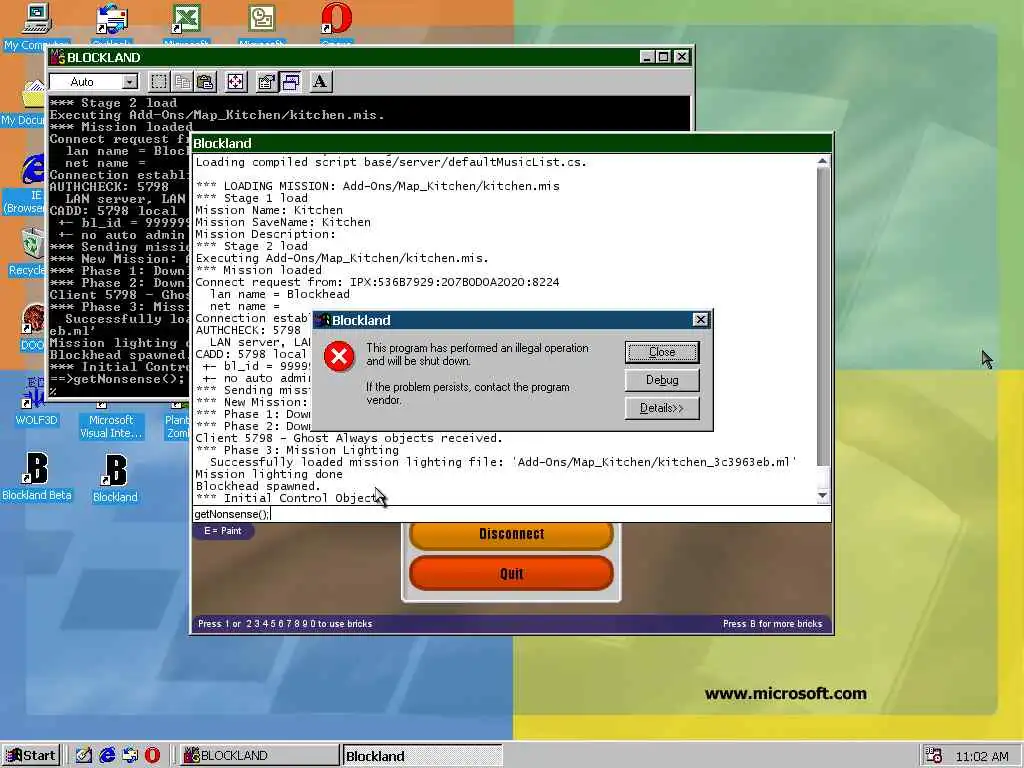Click the Debug button in error dialog
This screenshot has width=1024, height=768.
tap(662, 380)
